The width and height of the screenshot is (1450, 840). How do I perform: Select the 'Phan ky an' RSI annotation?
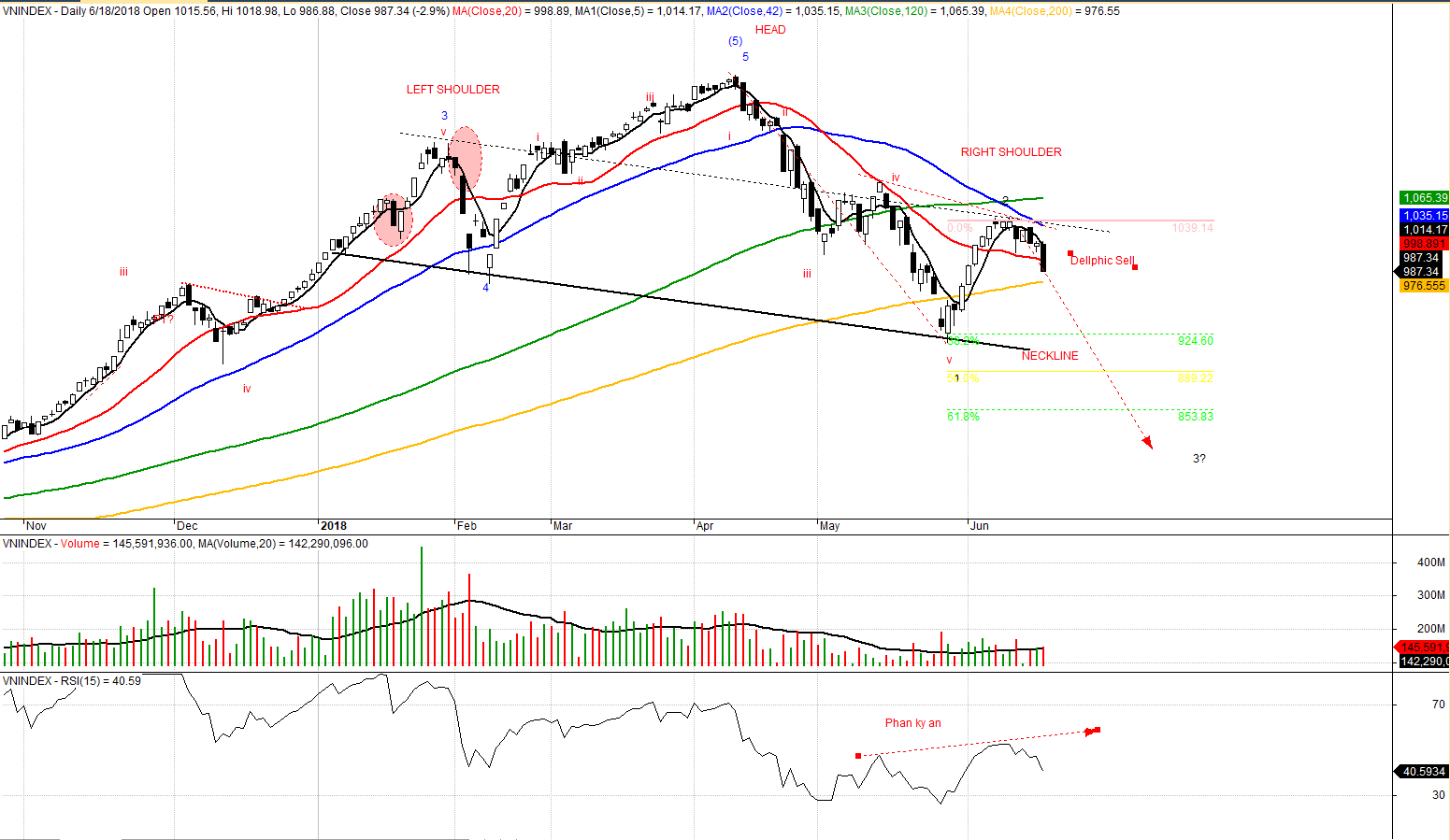pyautogui.click(x=912, y=723)
